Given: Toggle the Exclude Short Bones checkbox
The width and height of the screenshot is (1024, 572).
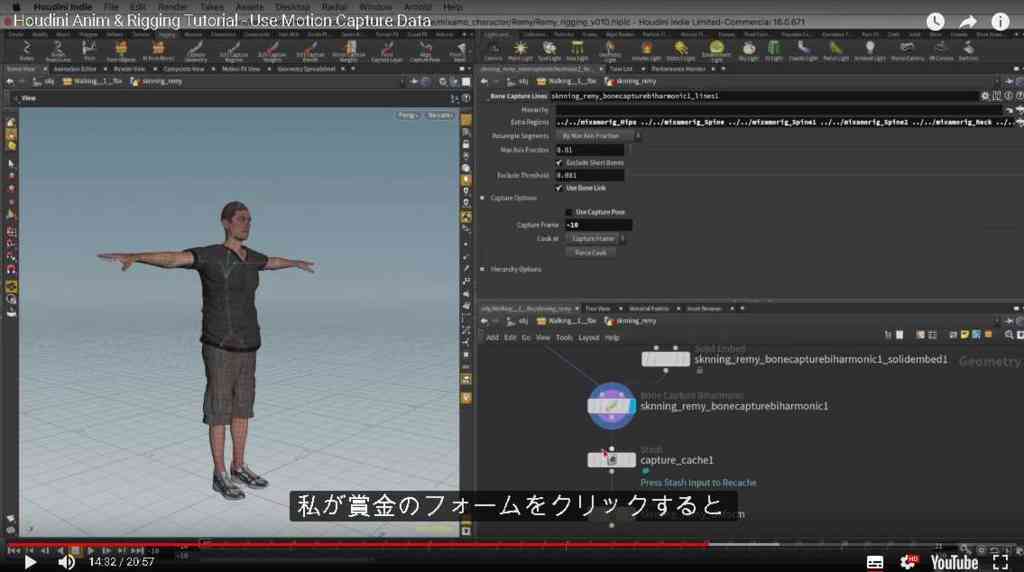Looking at the screenshot, I should pyautogui.click(x=558, y=163).
